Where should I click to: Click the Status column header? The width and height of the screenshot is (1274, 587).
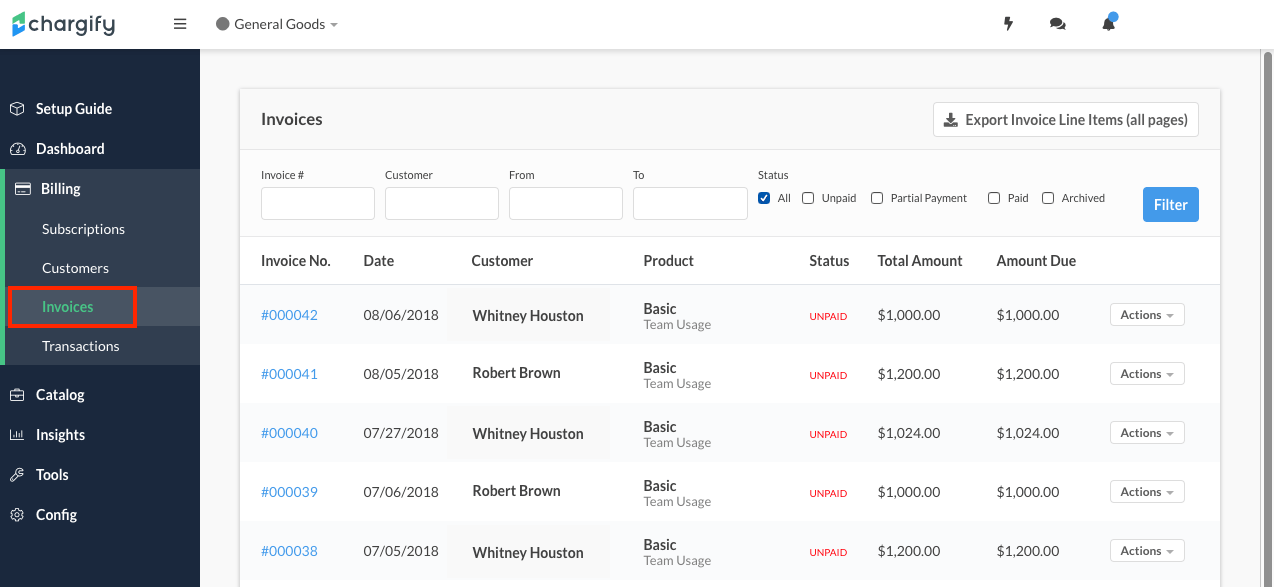829,261
